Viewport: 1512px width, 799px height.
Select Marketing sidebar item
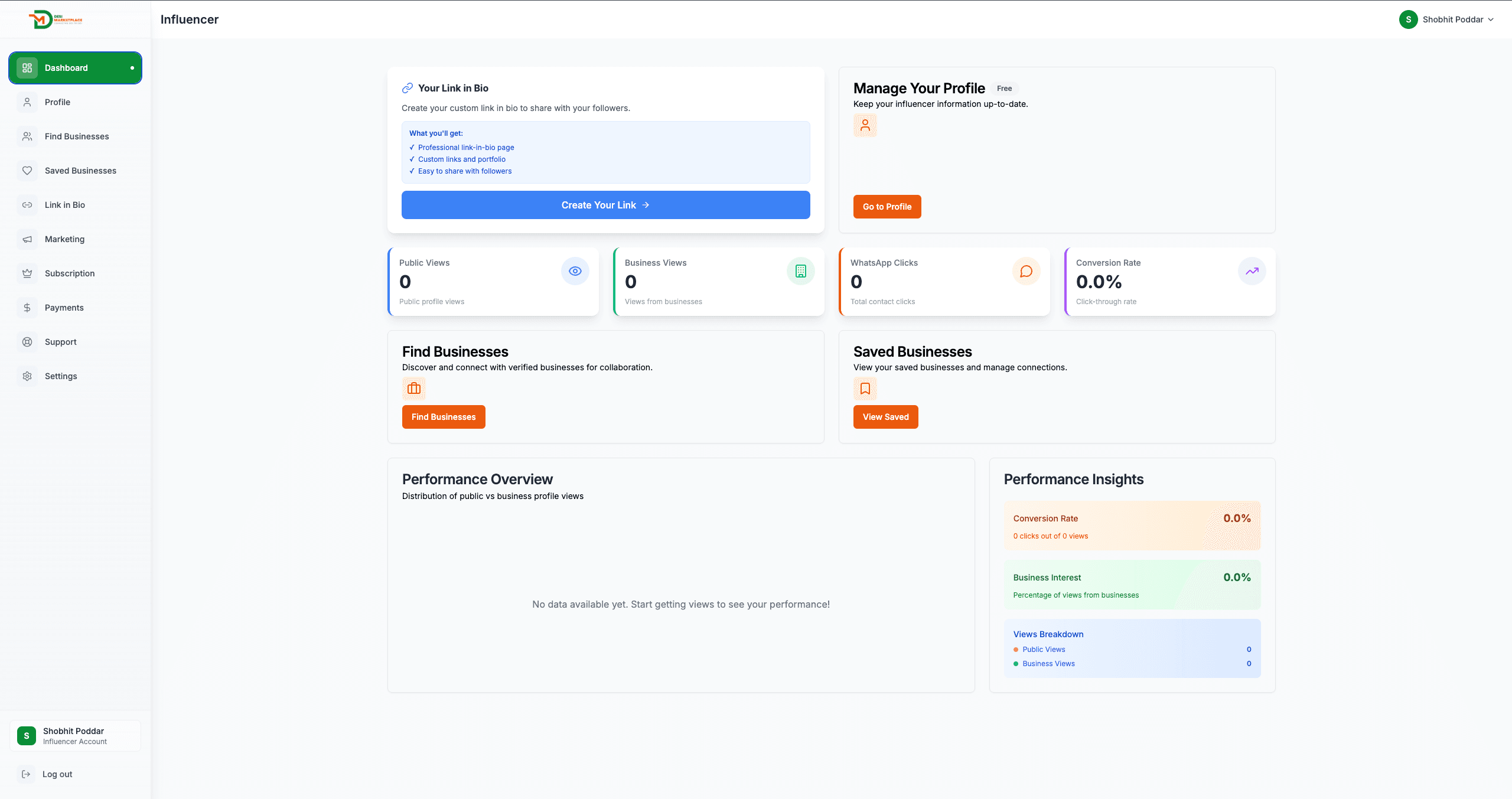76,239
